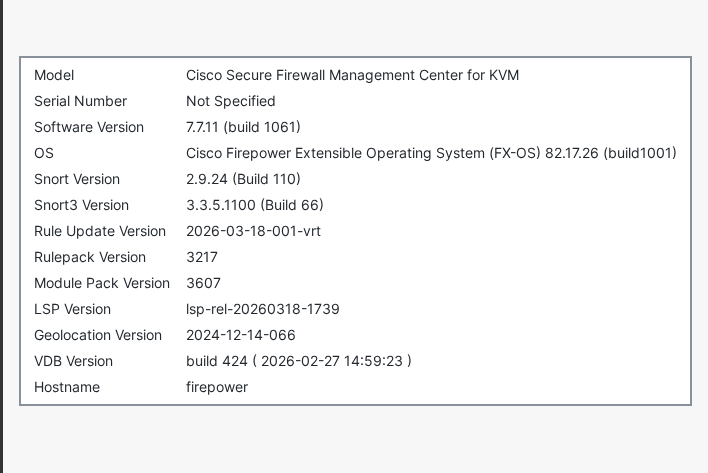Click the Software Version label

pyautogui.click(x=89, y=127)
